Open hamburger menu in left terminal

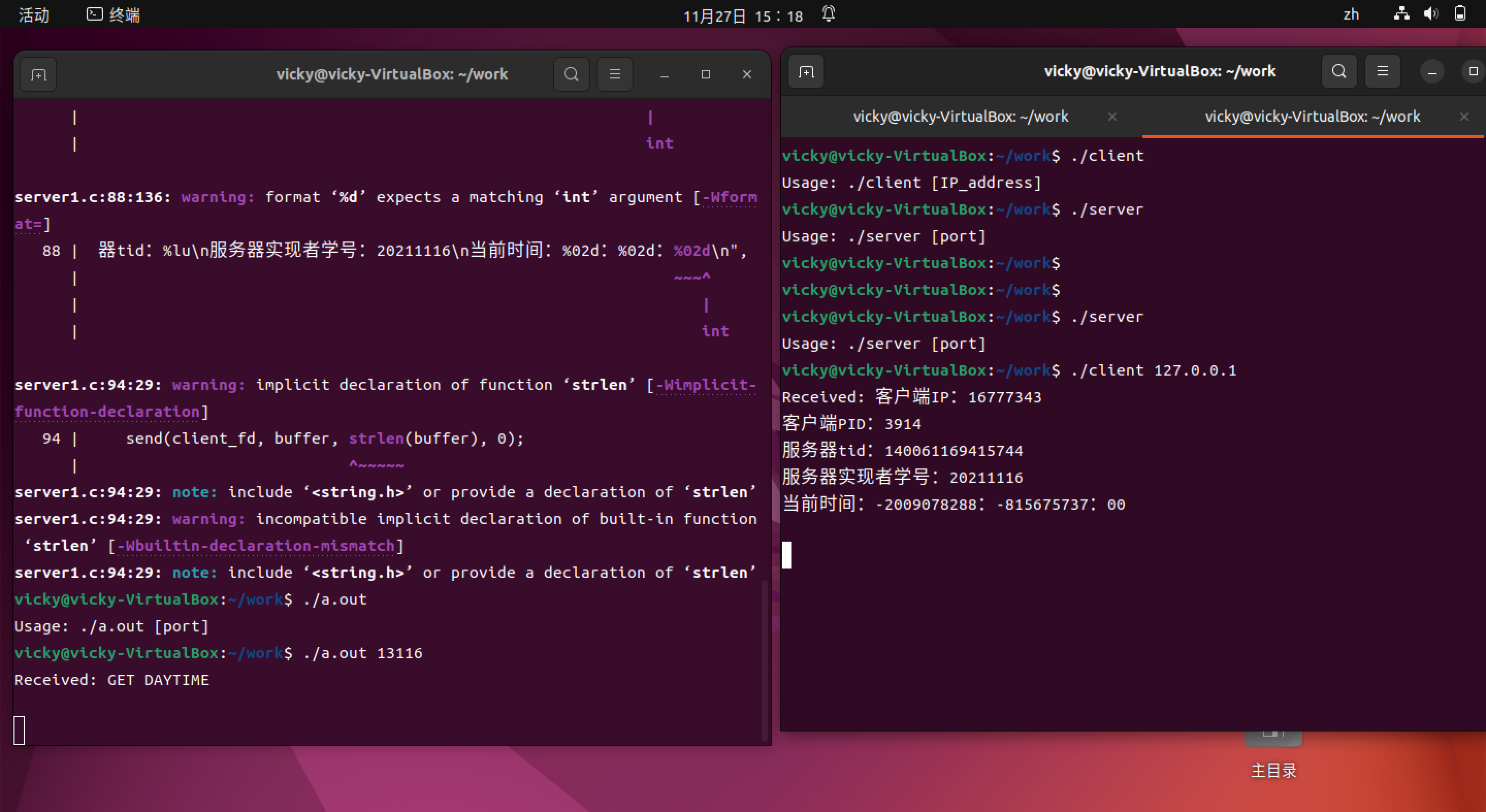pyautogui.click(x=615, y=74)
